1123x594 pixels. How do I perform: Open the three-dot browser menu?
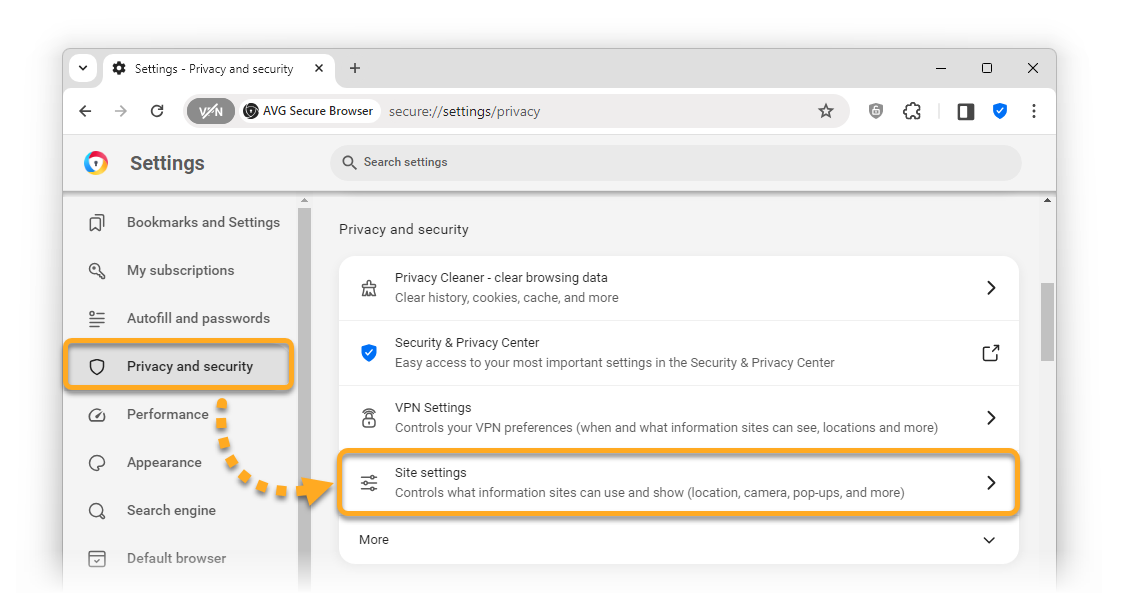point(1034,111)
